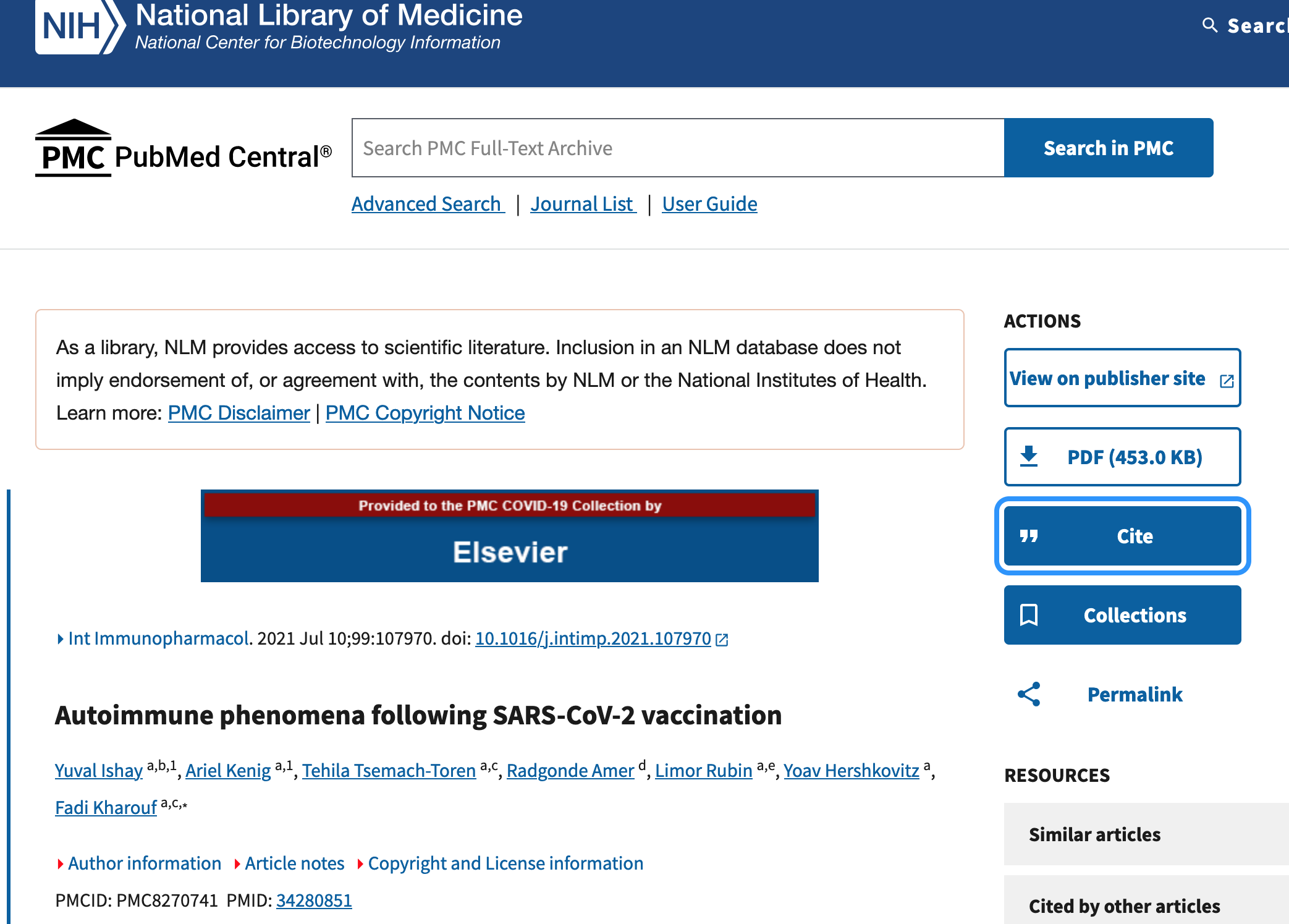Open the Elsevier COVID-19 Collection banner
Screen dimensions: 1289x924
[509, 536]
